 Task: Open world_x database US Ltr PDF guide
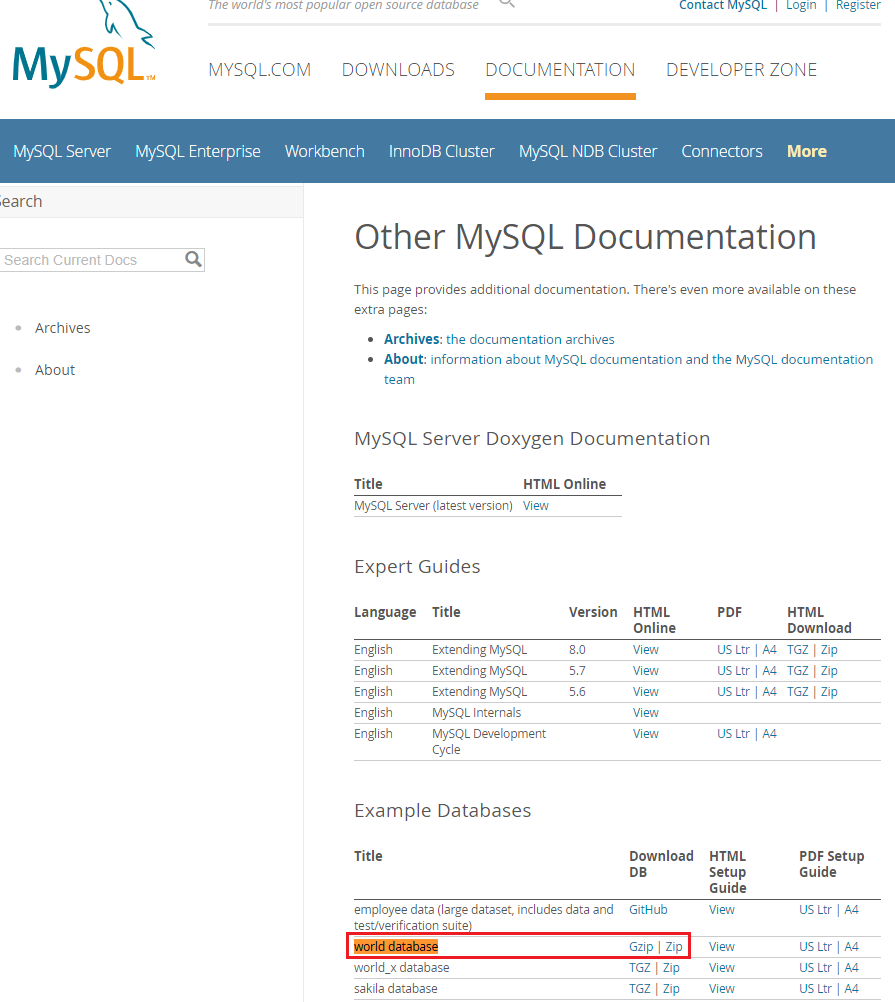(x=815, y=967)
